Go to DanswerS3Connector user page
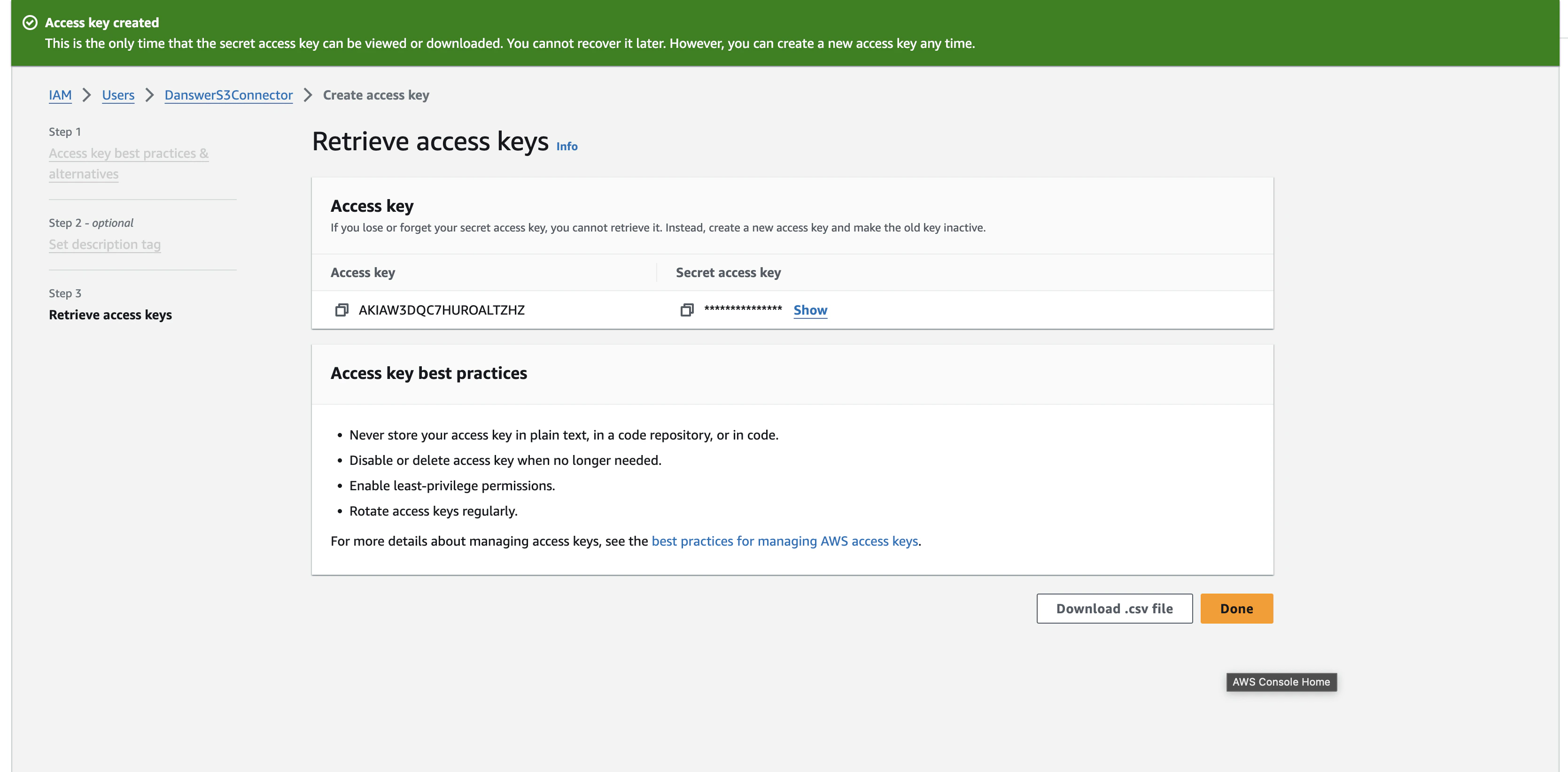This screenshot has height=772, width=1568. tap(228, 95)
